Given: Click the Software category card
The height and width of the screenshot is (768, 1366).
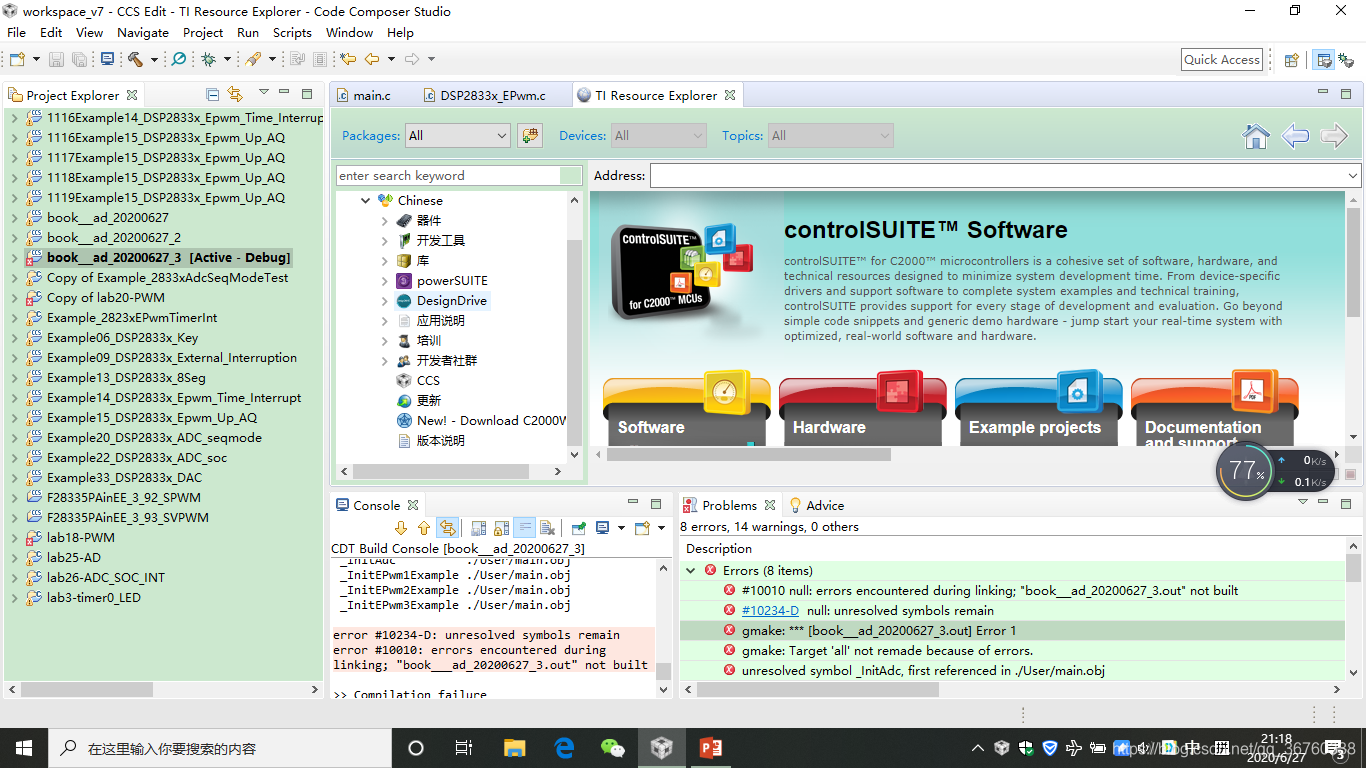Looking at the screenshot, I should click(x=684, y=410).
